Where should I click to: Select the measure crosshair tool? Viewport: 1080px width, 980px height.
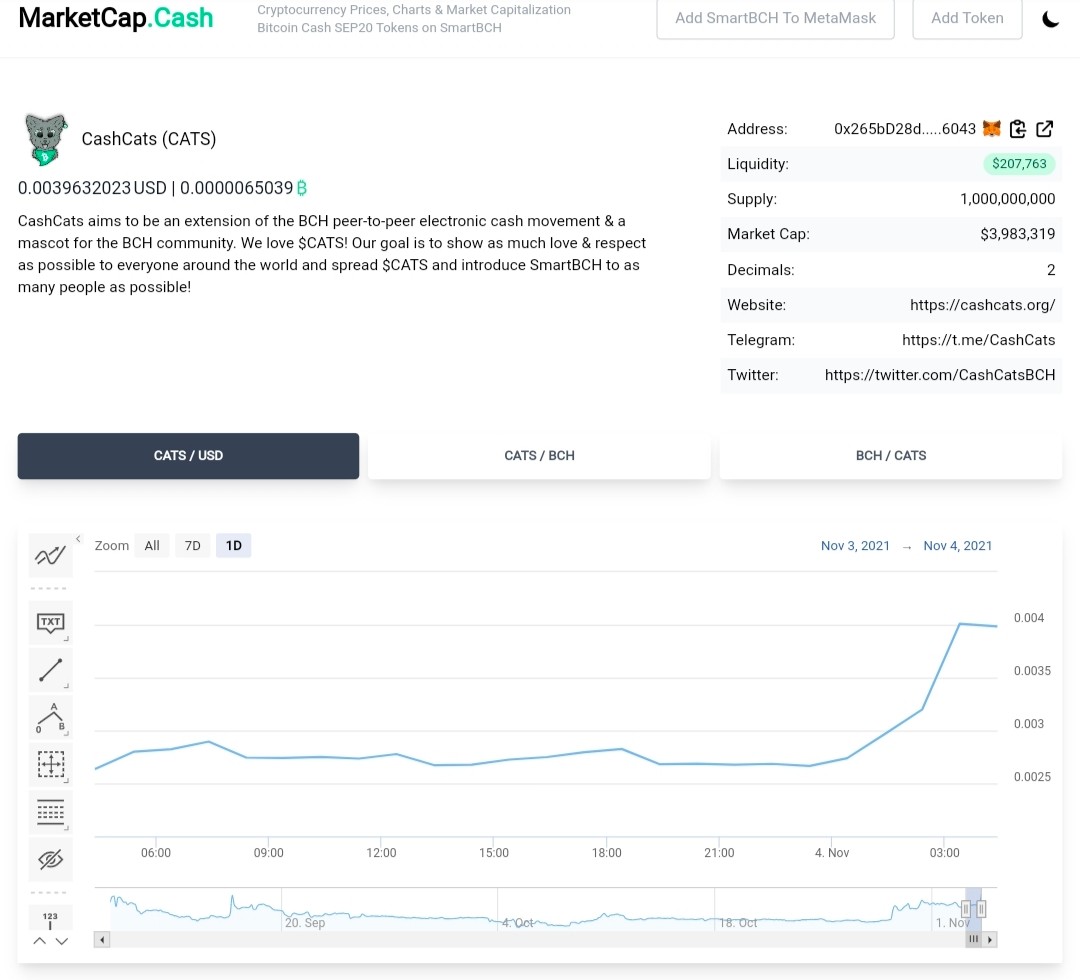[x=50, y=764]
